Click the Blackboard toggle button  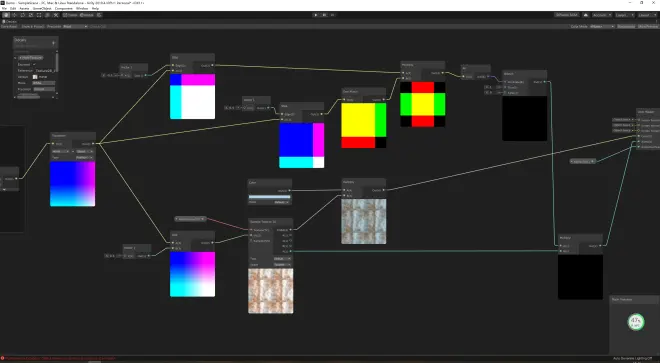pyautogui.click(x=626, y=27)
